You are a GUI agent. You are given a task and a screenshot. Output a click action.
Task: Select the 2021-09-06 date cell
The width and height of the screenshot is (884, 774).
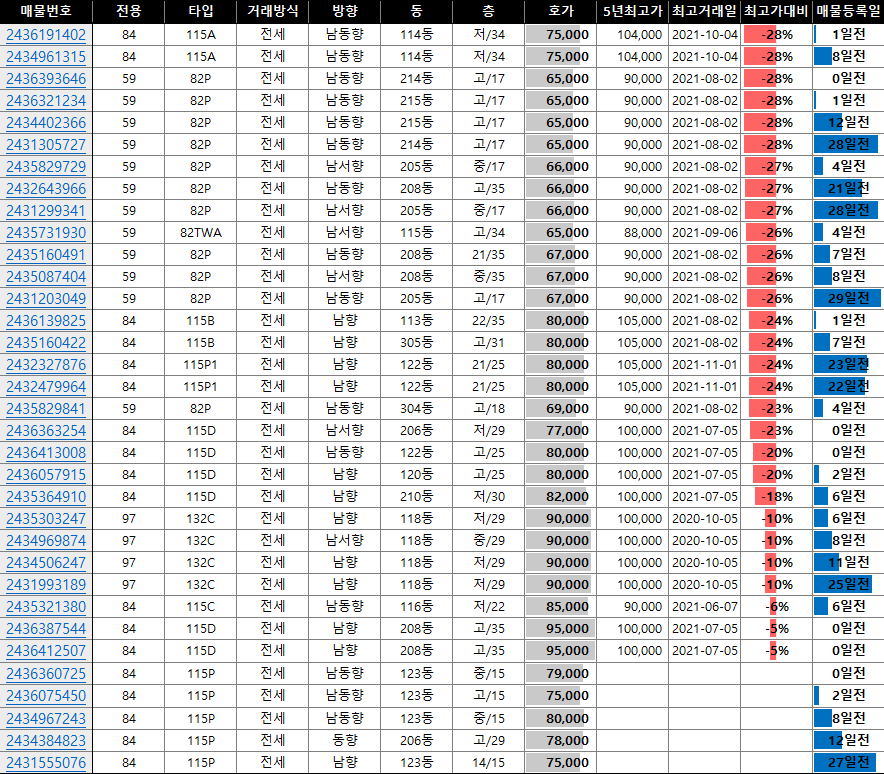(x=704, y=233)
